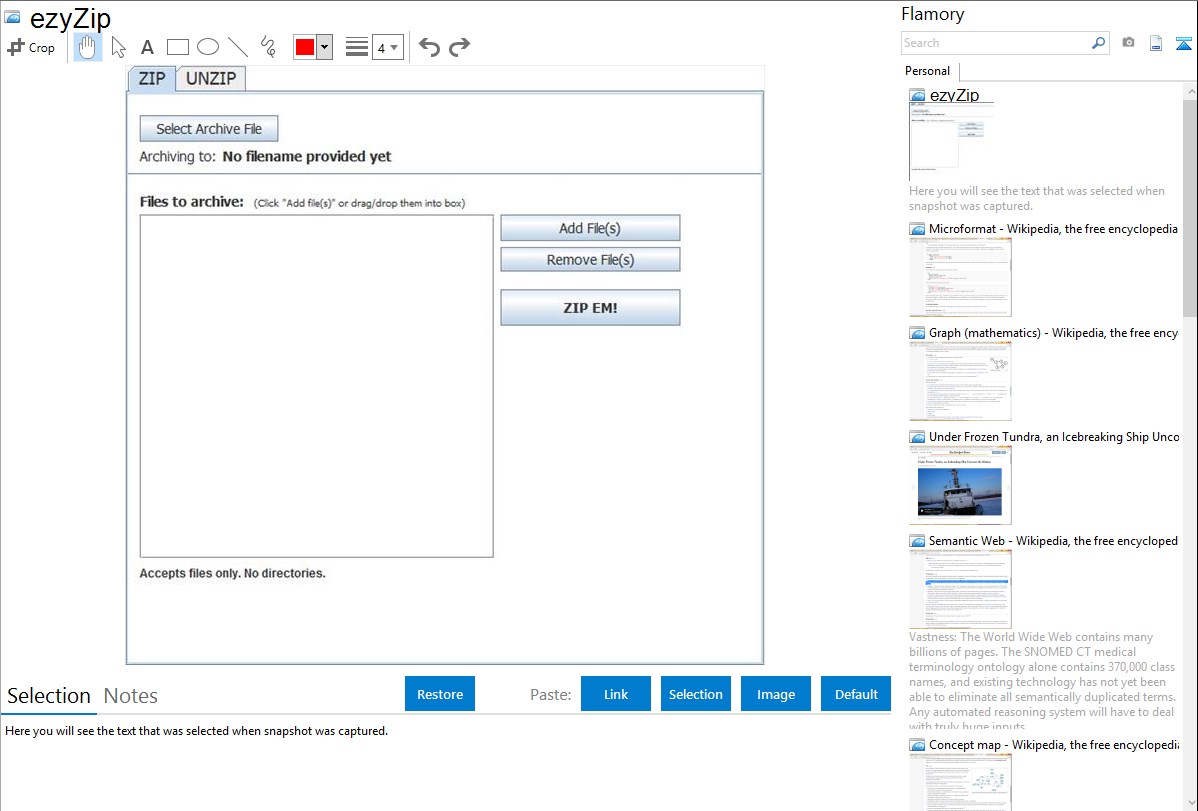
Task: Open the Microformat Wikipedia snapshot thumbnail
Action: coord(960,277)
